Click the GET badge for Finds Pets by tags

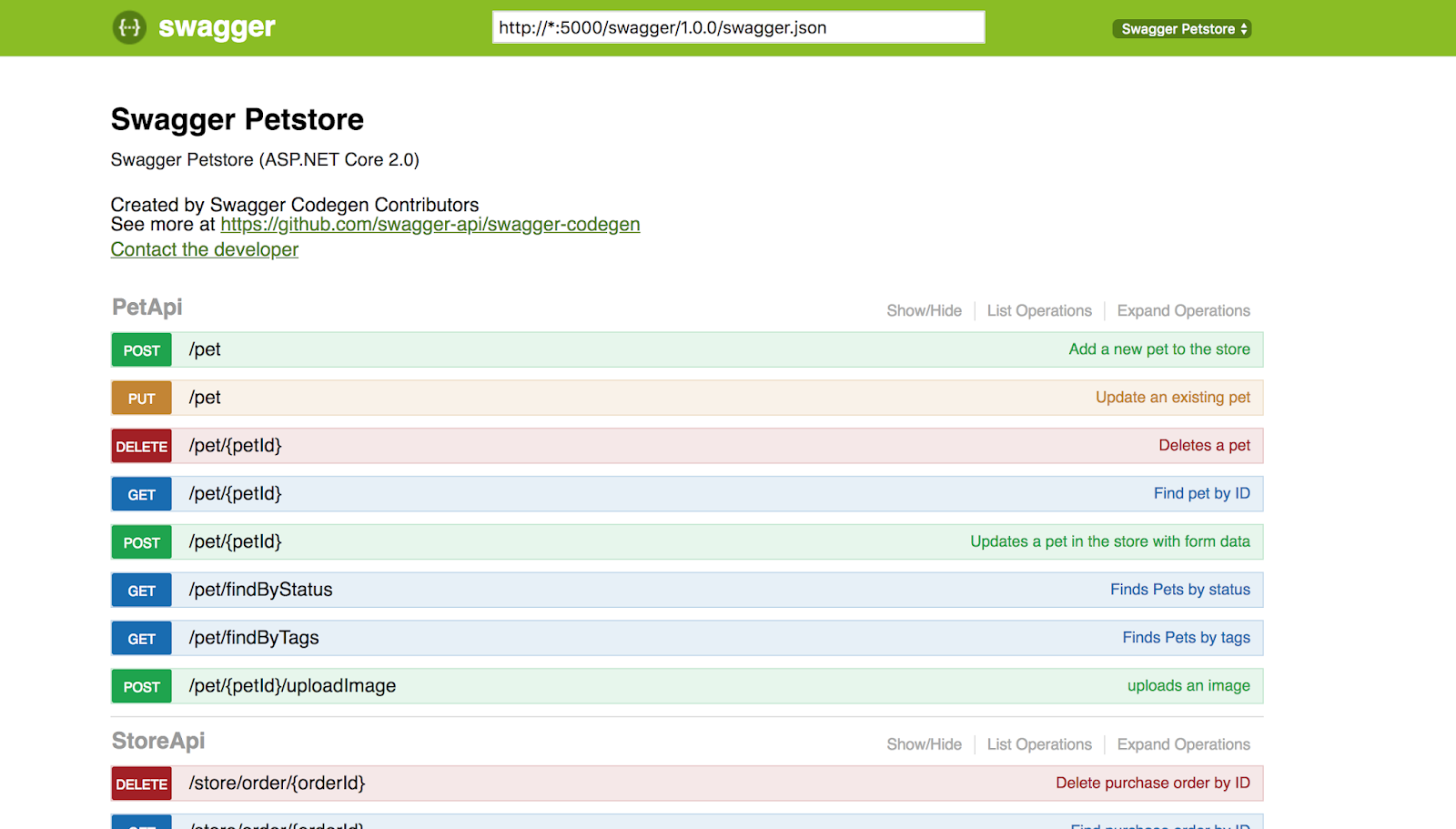click(142, 640)
